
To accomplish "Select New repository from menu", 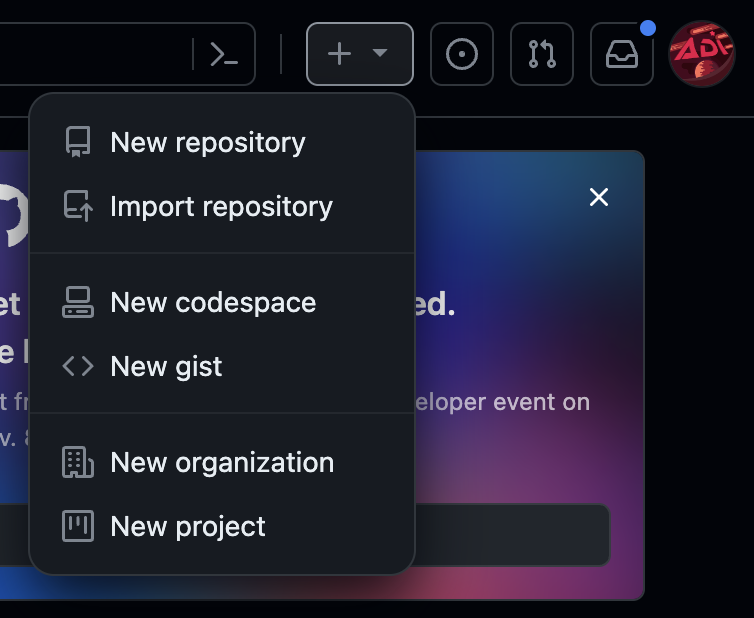I will tap(222, 142).
